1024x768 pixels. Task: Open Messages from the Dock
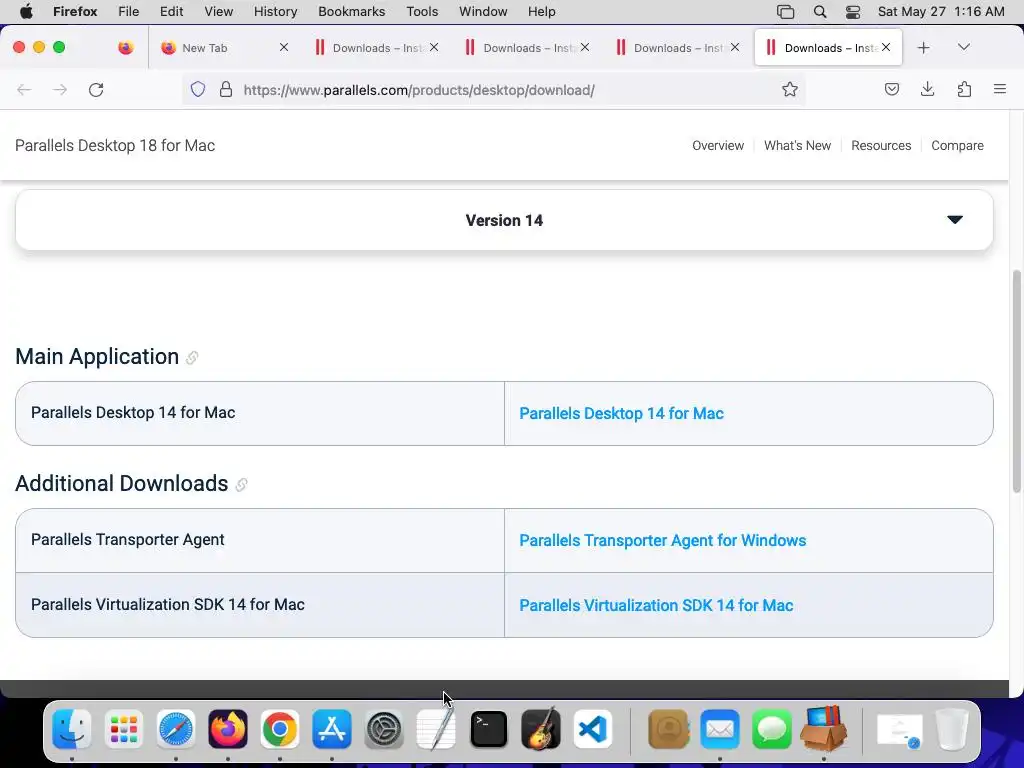pyautogui.click(x=772, y=729)
